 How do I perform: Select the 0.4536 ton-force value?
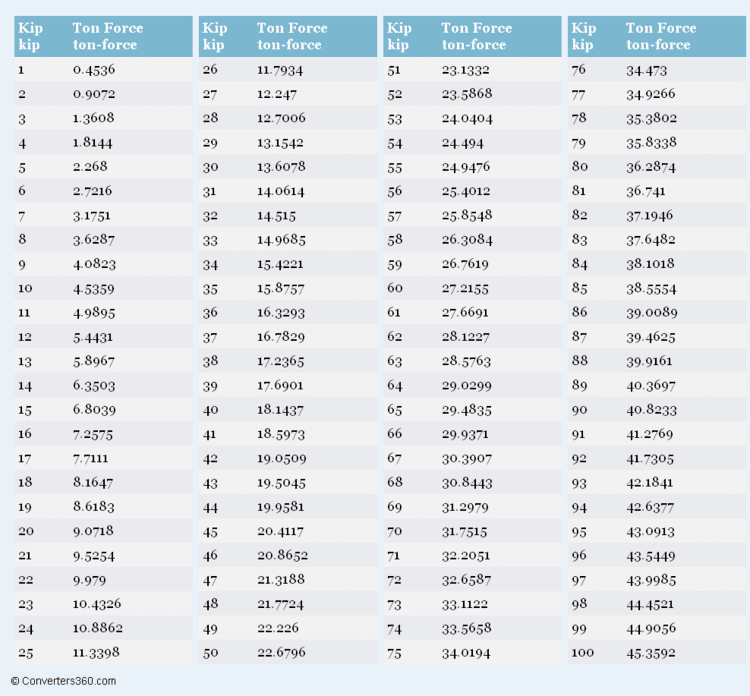coord(93,70)
